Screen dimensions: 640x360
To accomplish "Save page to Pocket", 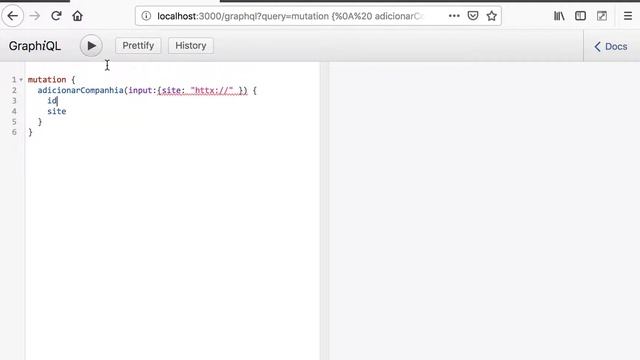I will click(473, 16).
